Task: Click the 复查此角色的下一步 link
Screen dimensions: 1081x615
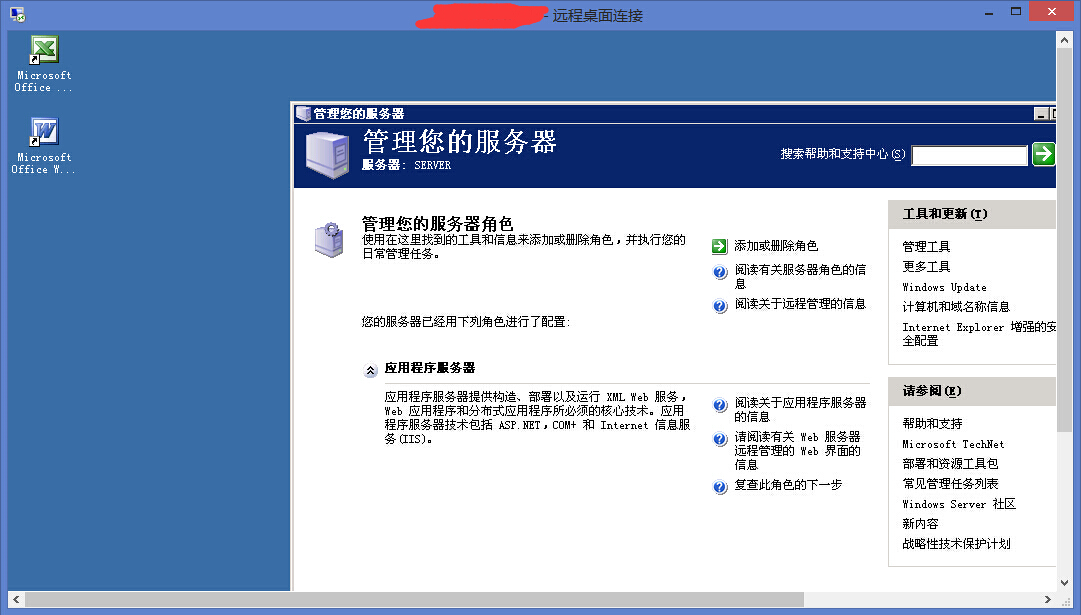Action: point(788,485)
